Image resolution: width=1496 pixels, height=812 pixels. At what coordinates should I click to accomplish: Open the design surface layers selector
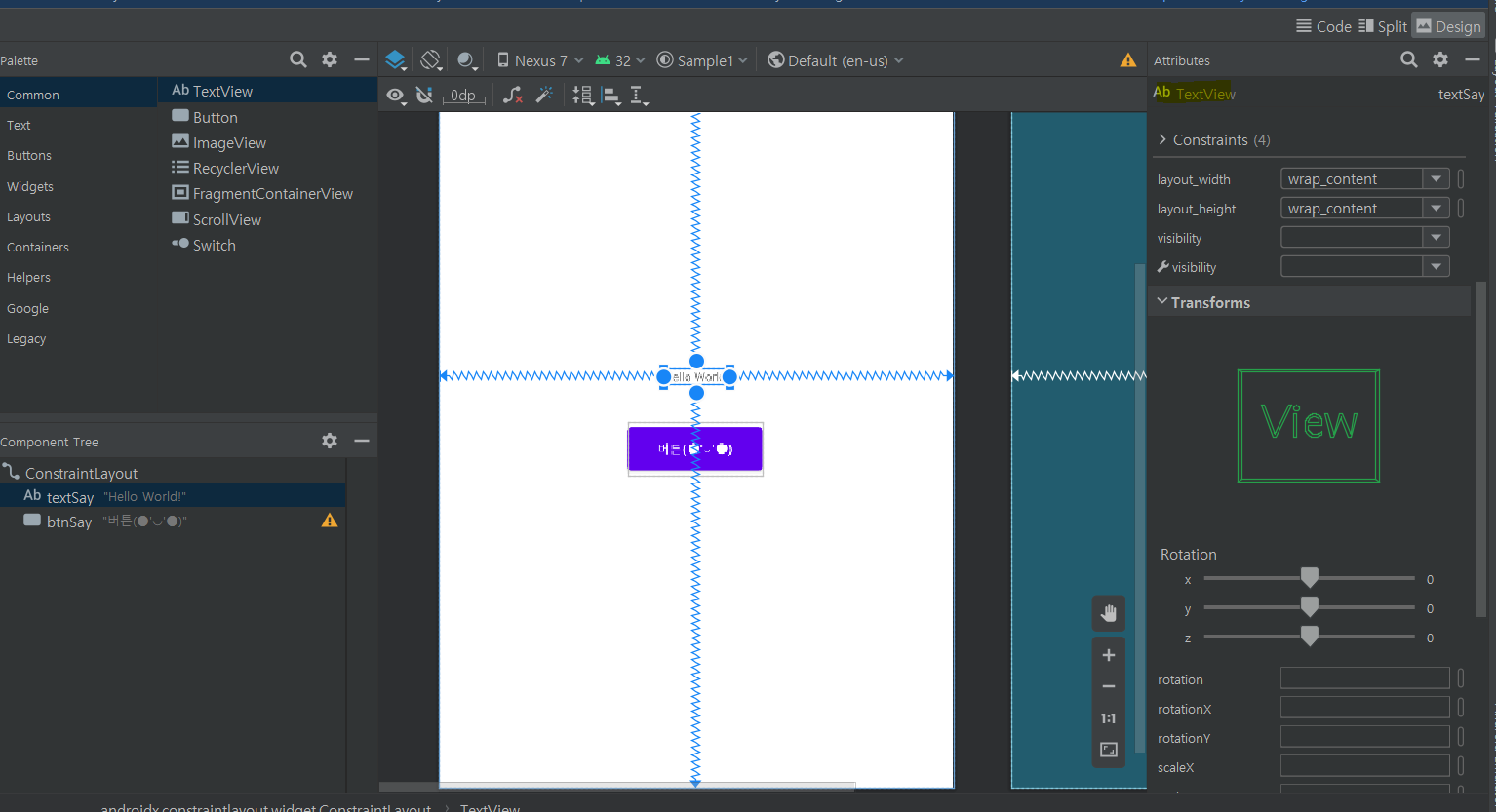pyautogui.click(x=395, y=60)
